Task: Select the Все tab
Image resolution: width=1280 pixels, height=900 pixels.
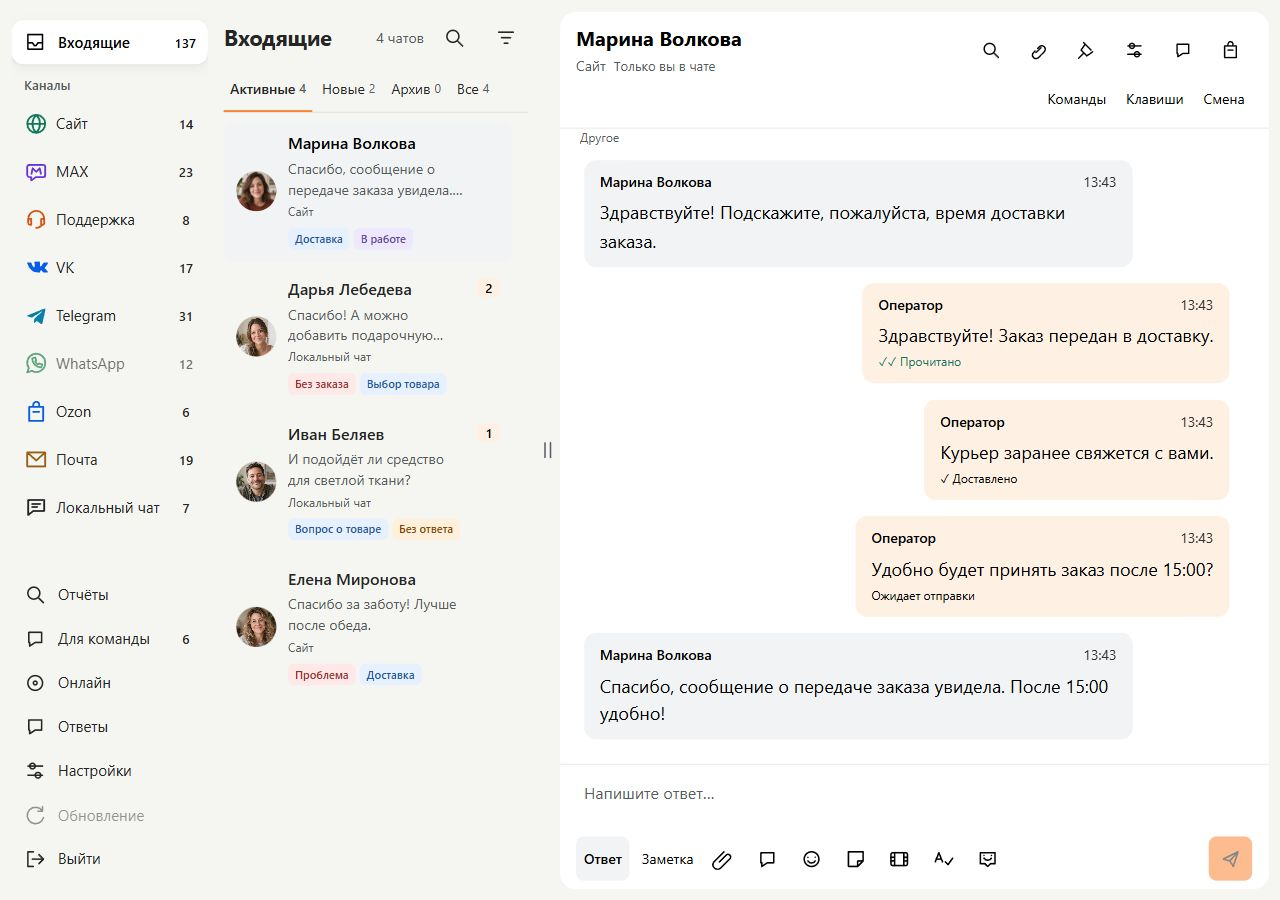Action: [x=473, y=89]
